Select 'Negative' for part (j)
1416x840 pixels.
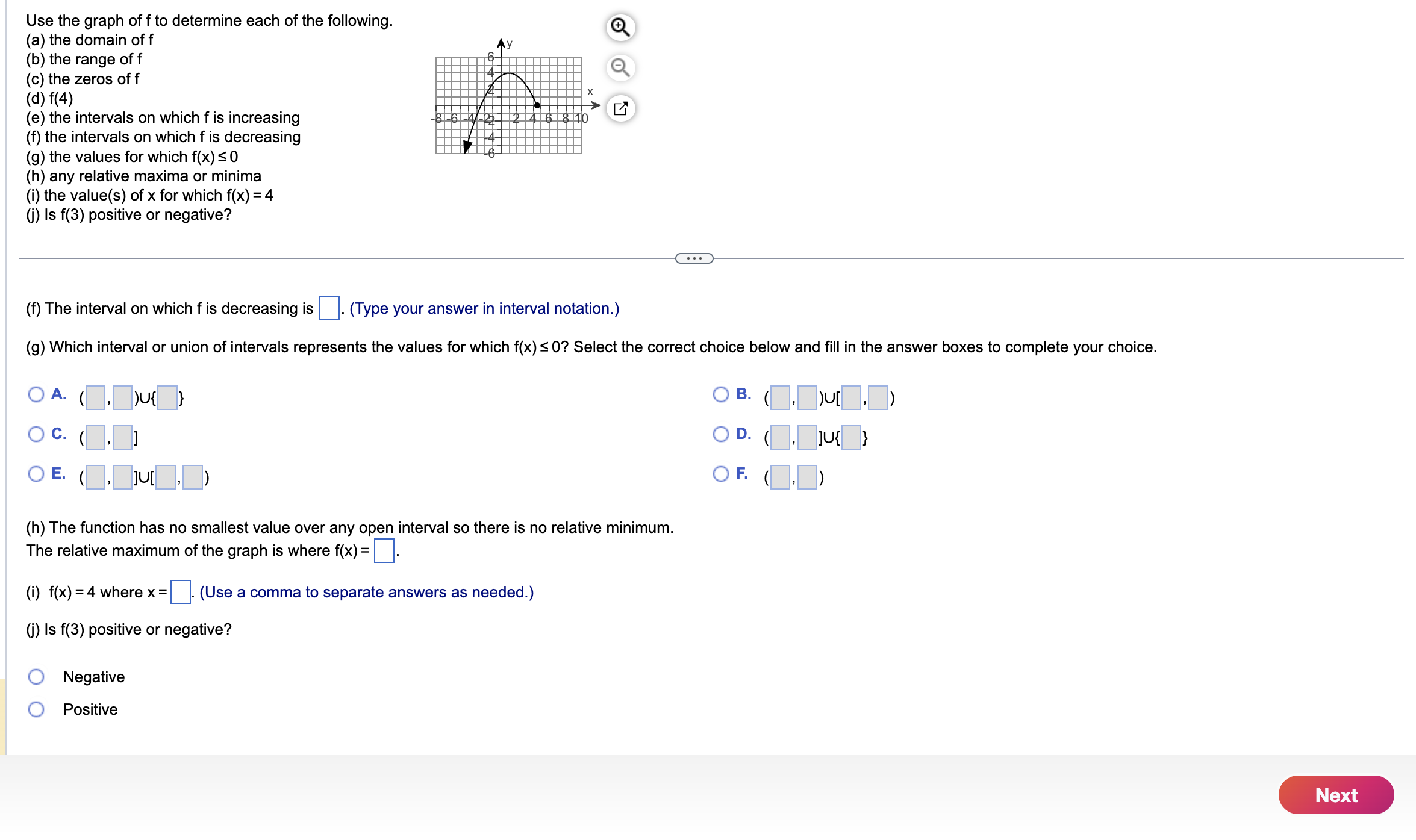pyautogui.click(x=37, y=676)
